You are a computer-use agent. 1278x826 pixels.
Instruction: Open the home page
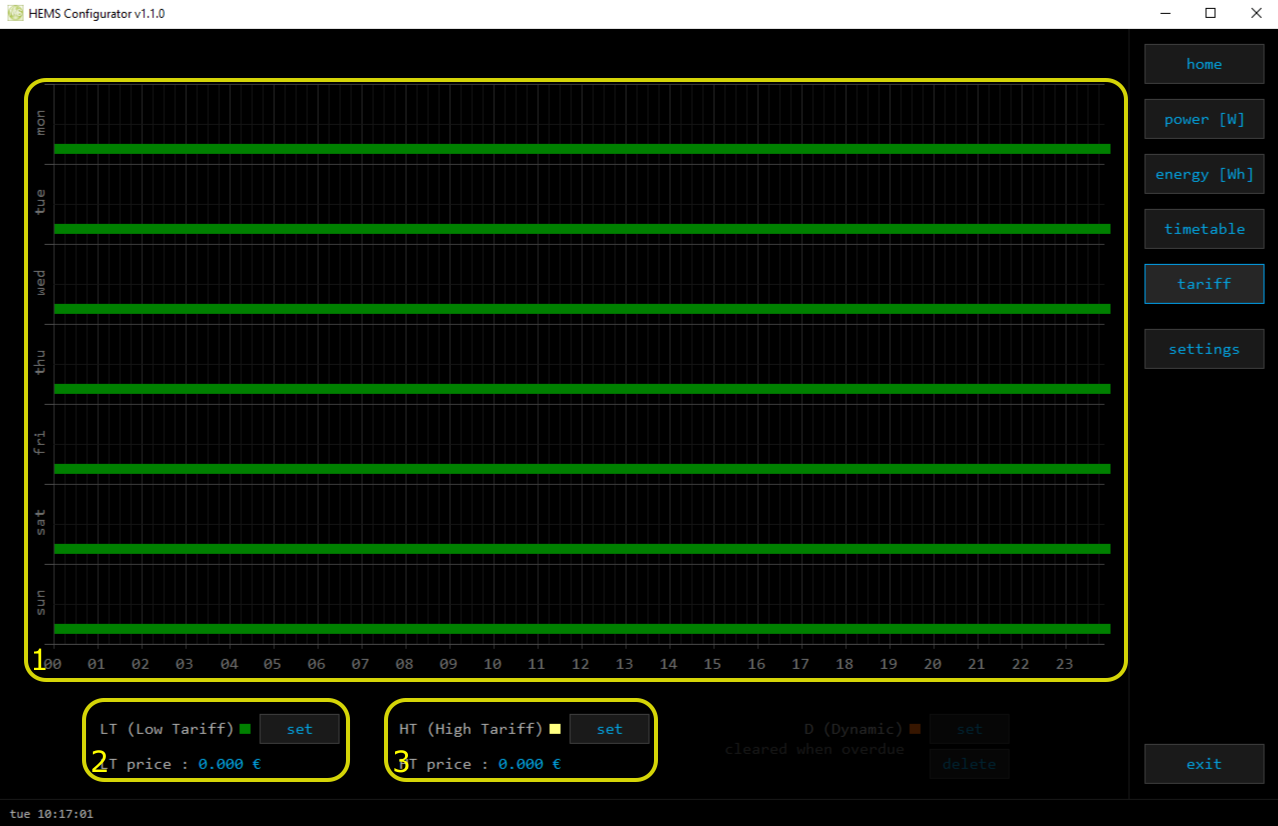coord(1204,64)
